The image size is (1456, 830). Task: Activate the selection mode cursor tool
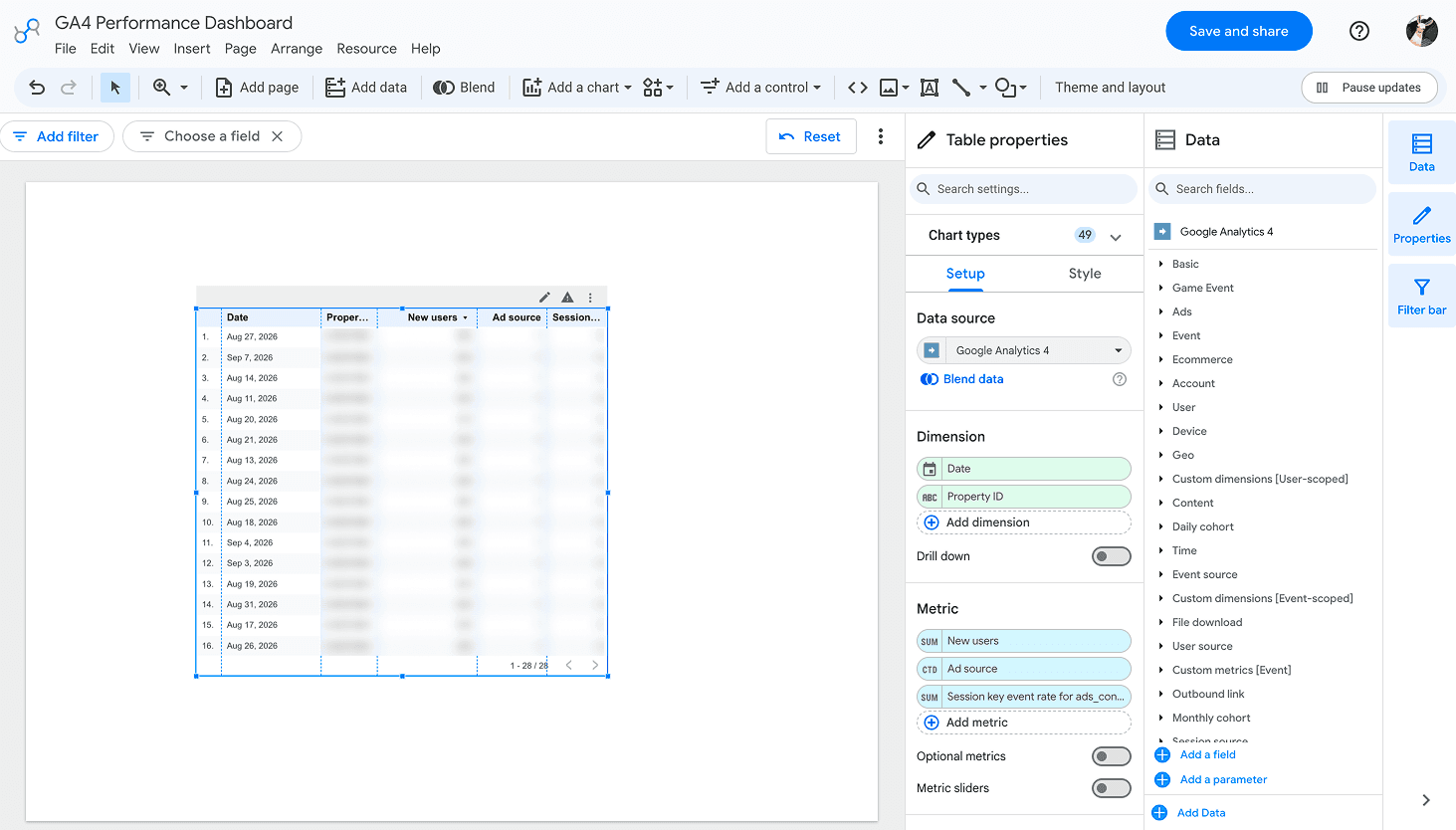(x=115, y=88)
